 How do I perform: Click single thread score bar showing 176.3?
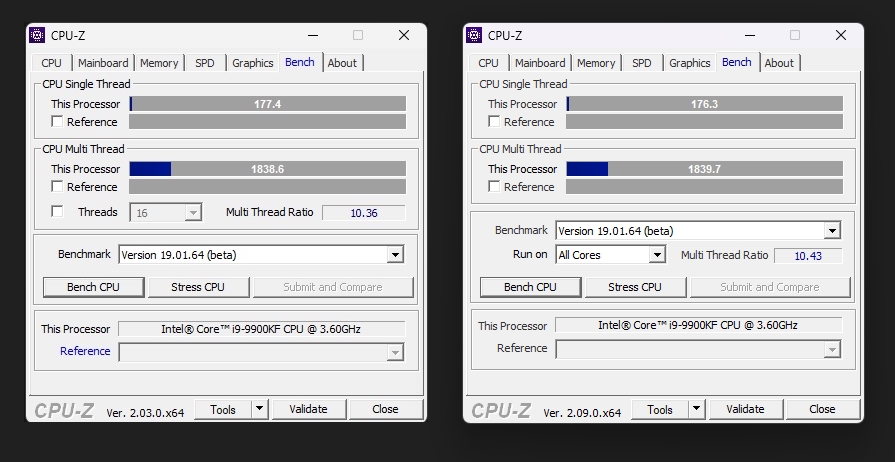[x=705, y=104]
